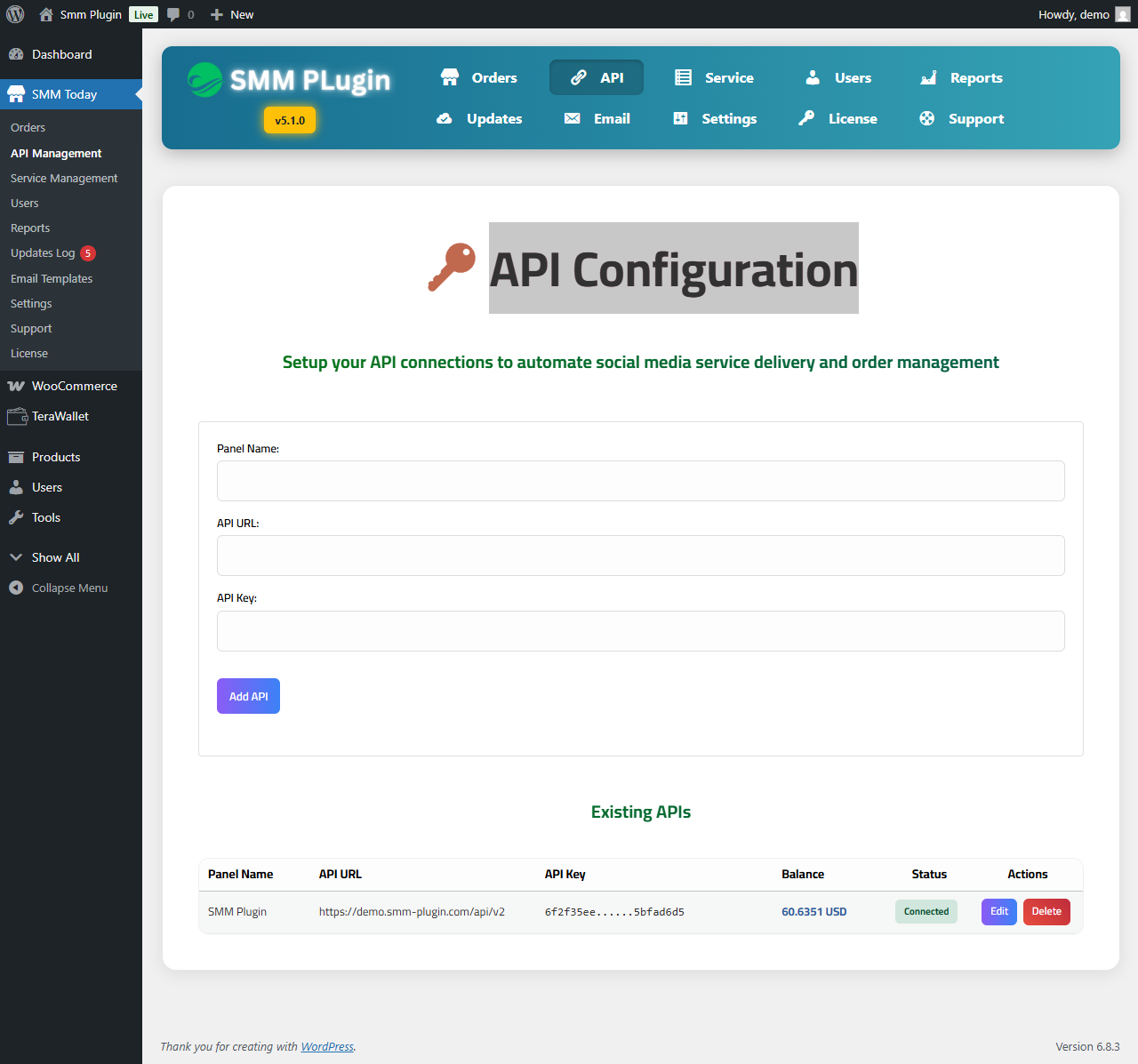Viewport: 1138px width, 1064px height.
Task: Open the Settings tab label in the plugin header
Action: tap(729, 118)
